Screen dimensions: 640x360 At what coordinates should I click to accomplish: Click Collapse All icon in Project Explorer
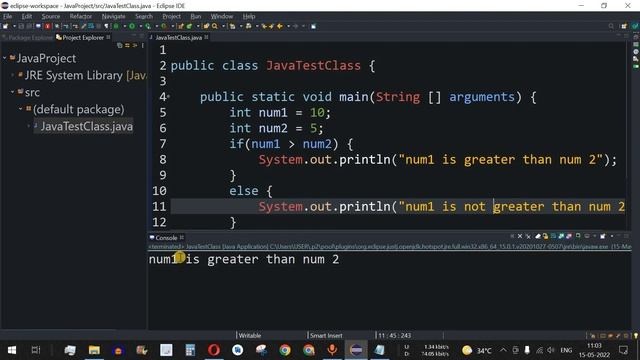(120, 45)
